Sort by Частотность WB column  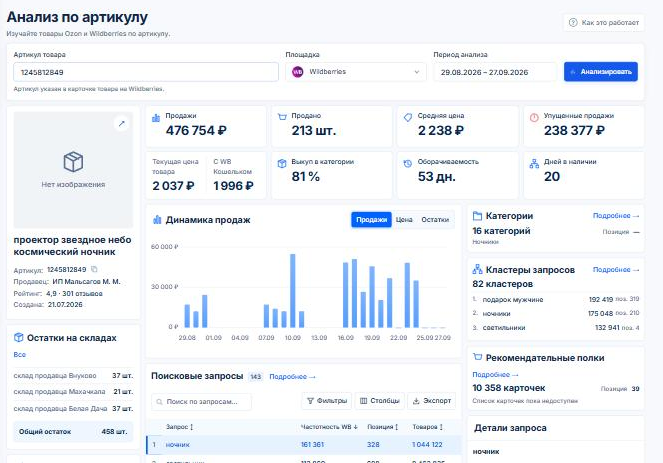pos(329,427)
